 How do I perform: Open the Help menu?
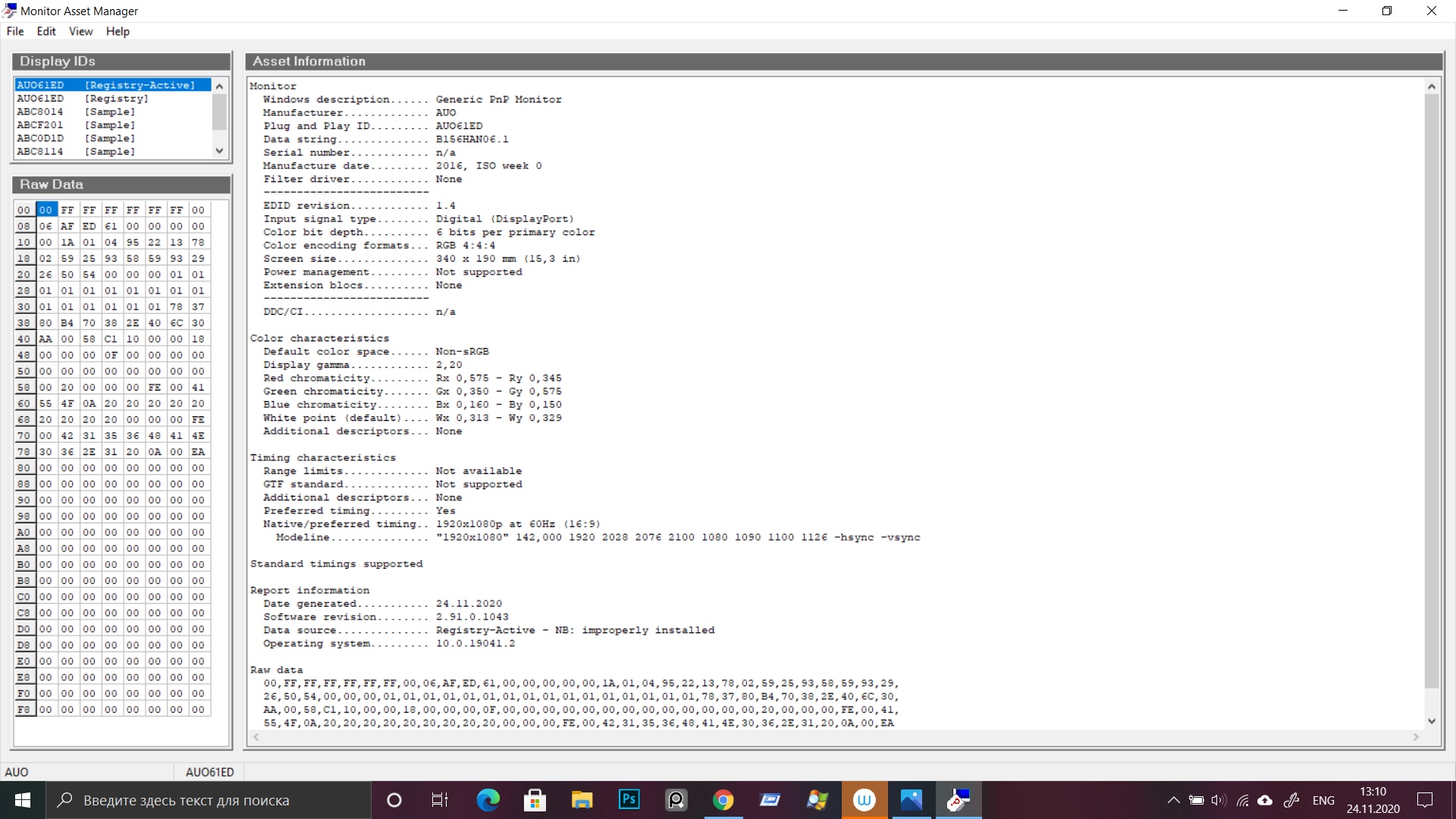[x=118, y=31]
